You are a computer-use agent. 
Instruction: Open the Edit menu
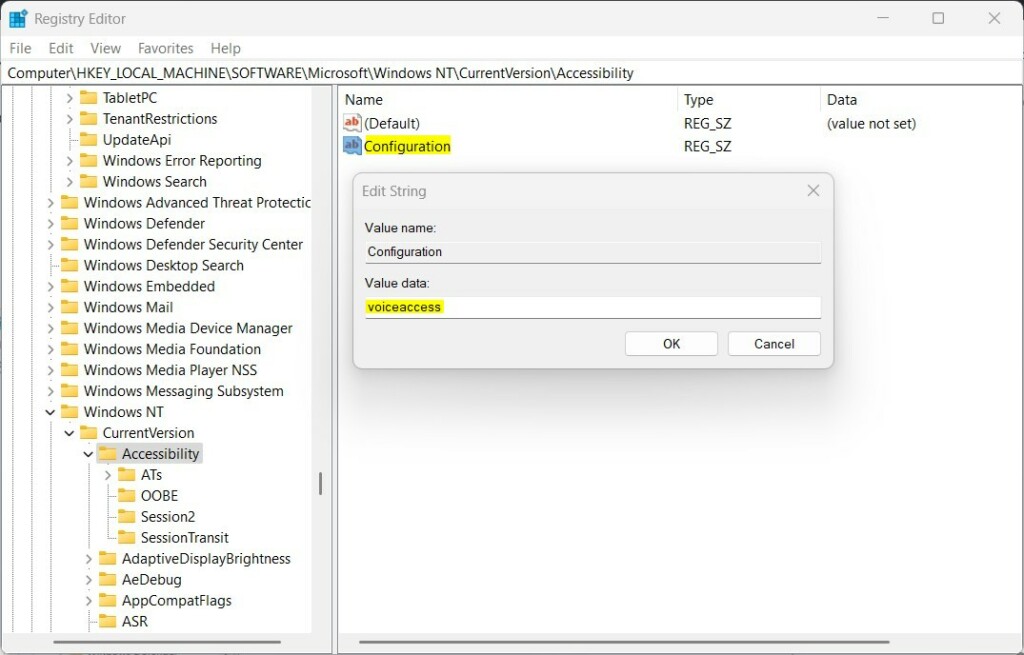[x=61, y=48]
